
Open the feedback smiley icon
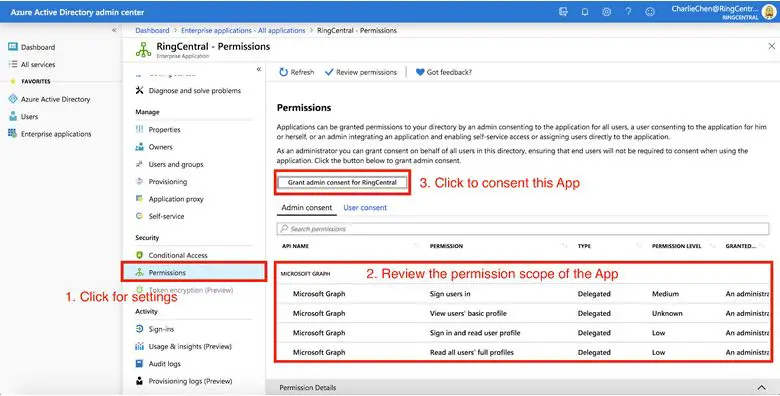click(x=650, y=11)
